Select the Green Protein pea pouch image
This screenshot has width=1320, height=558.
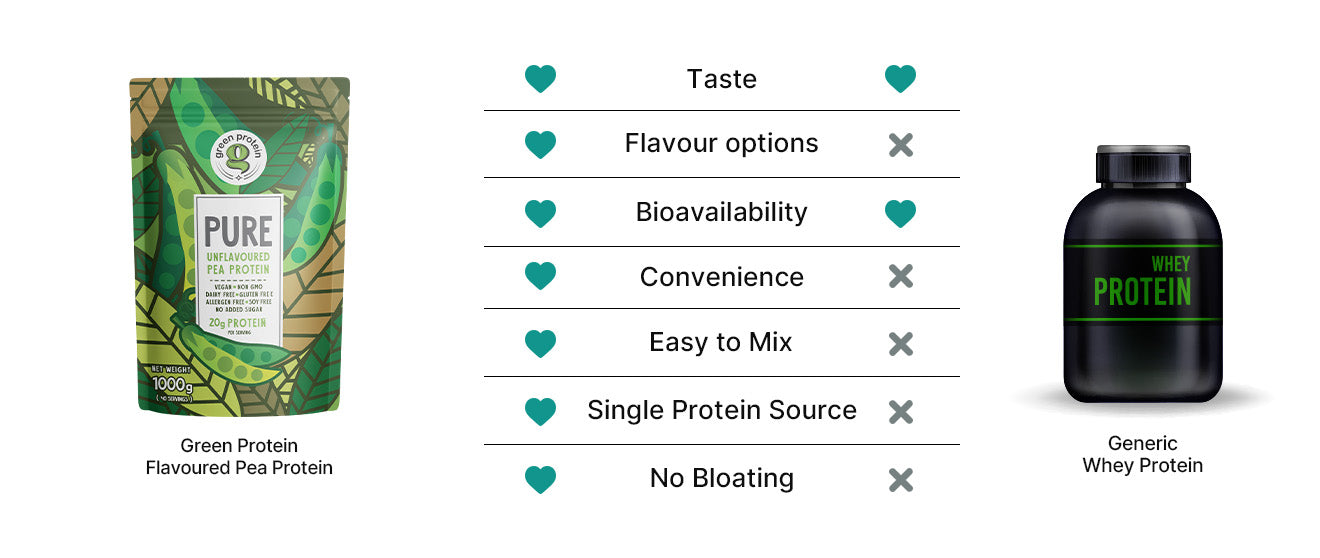click(x=239, y=246)
